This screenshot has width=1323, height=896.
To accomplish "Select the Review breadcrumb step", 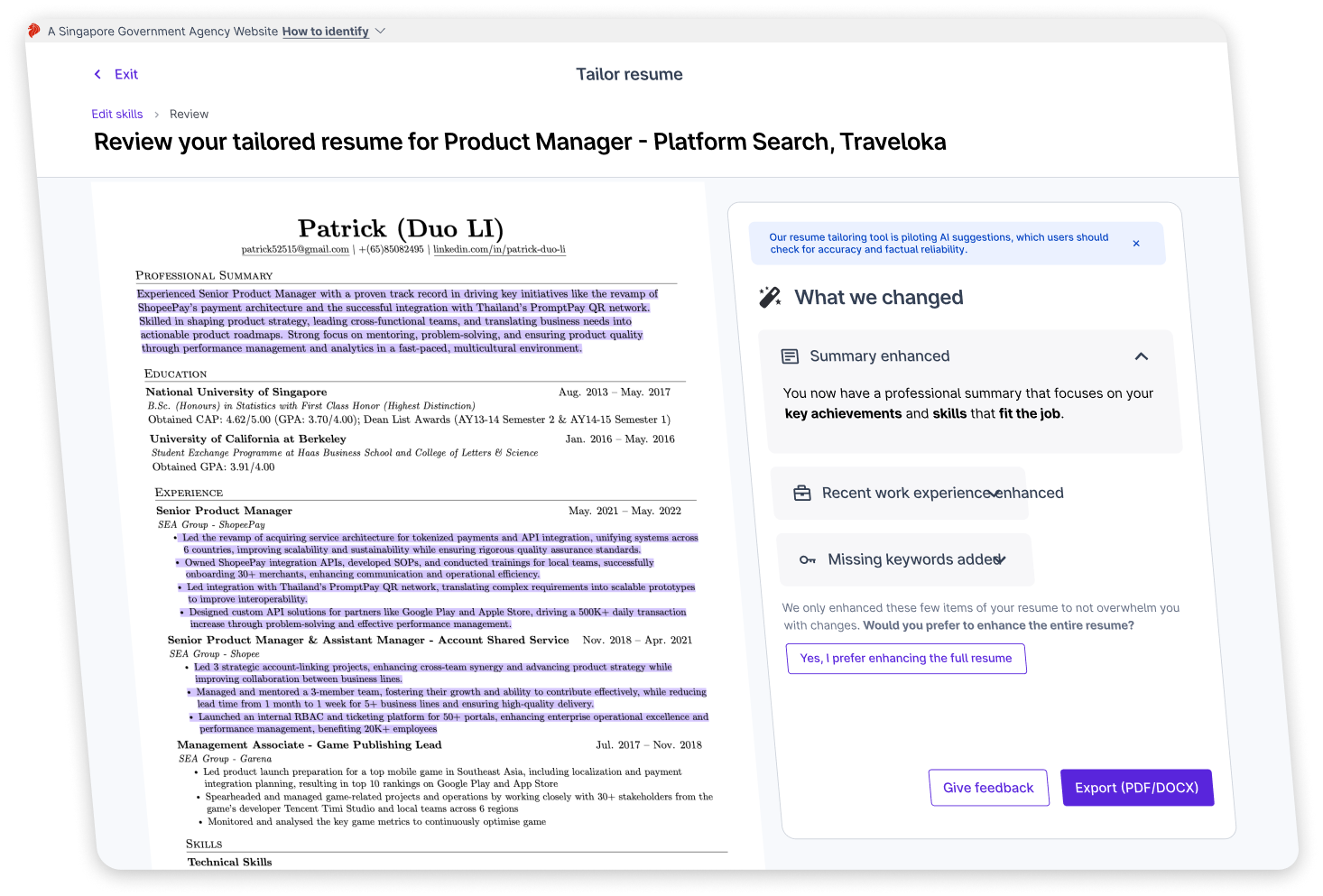I will (189, 114).
